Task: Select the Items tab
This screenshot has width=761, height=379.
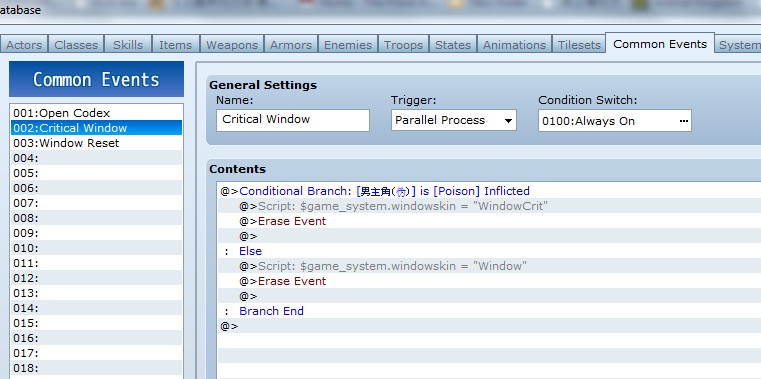Action: tap(175, 45)
